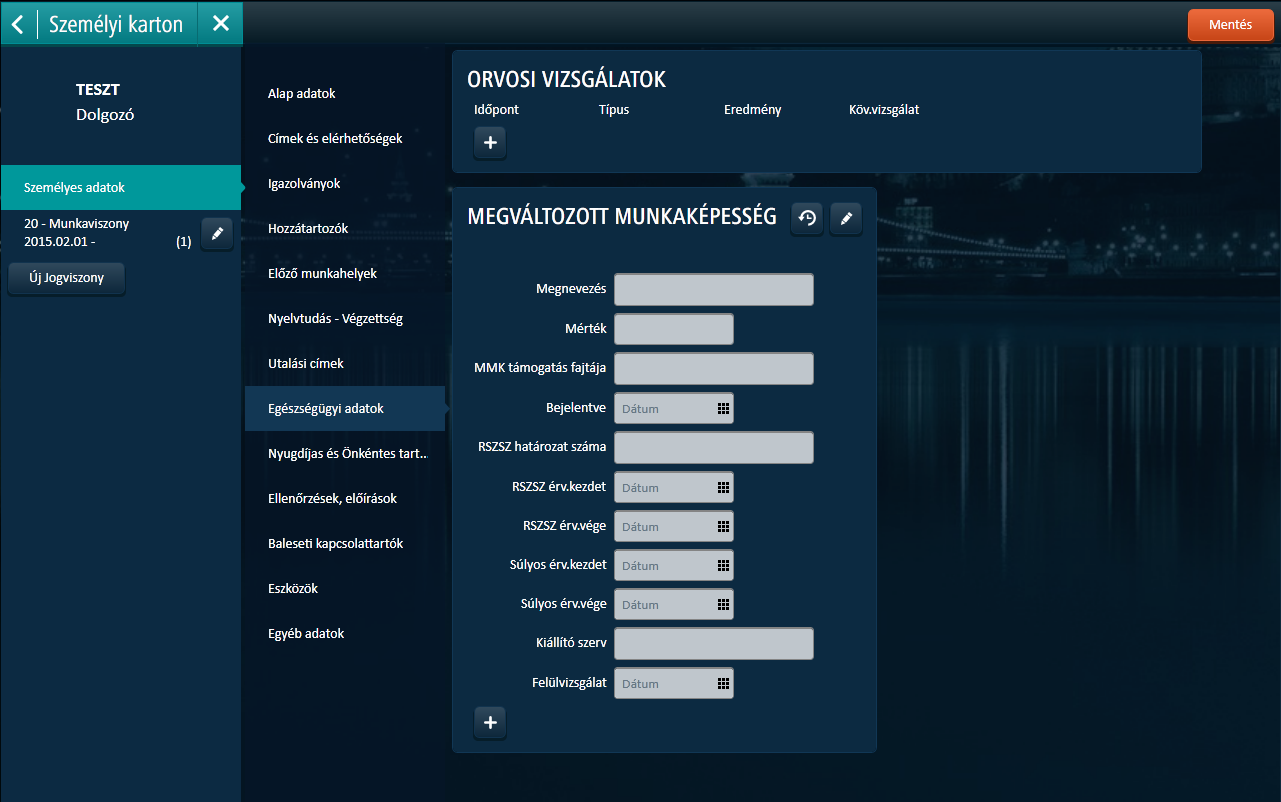Screen dimensions: 1281x802
Task: Click into the Kiállító szerv input field
Action: pyautogui.click(x=714, y=644)
